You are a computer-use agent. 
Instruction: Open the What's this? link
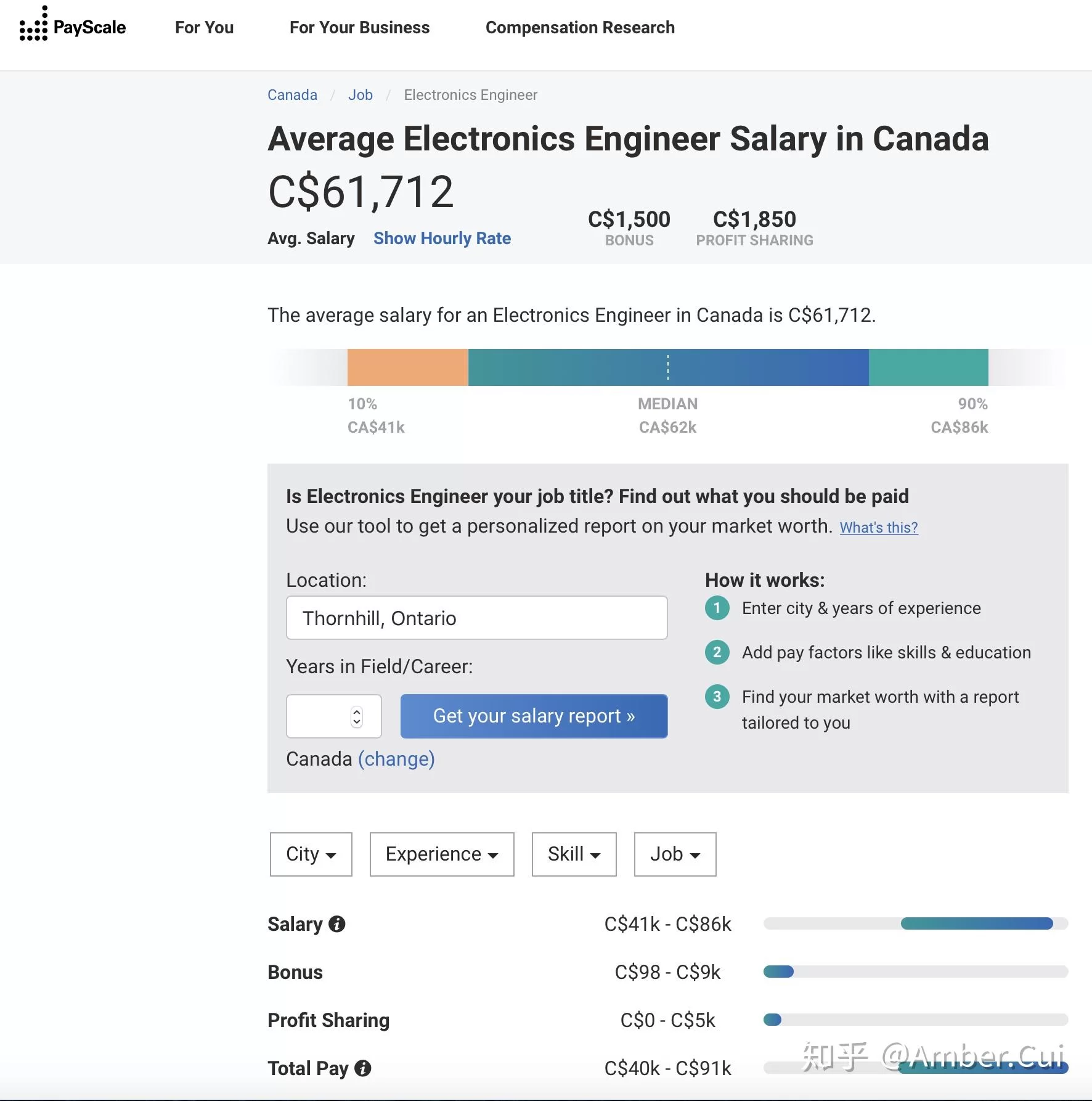tap(878, 528)
